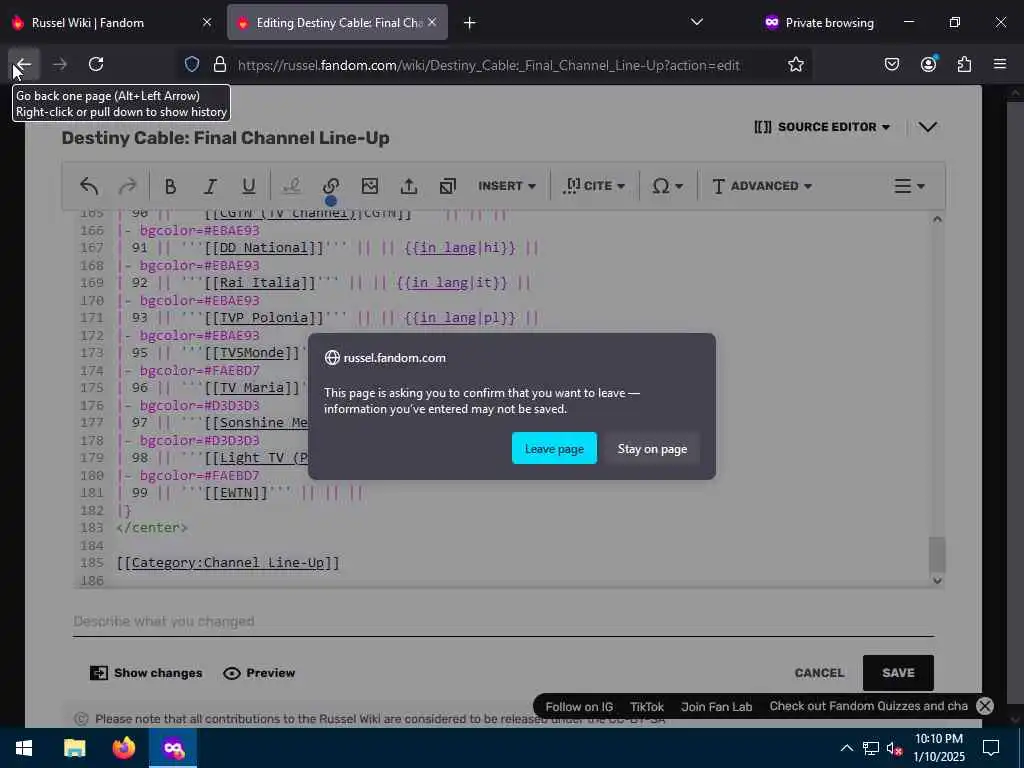
Task: Click Show changes
Action: pyautogui.click(x=146, y=673)
